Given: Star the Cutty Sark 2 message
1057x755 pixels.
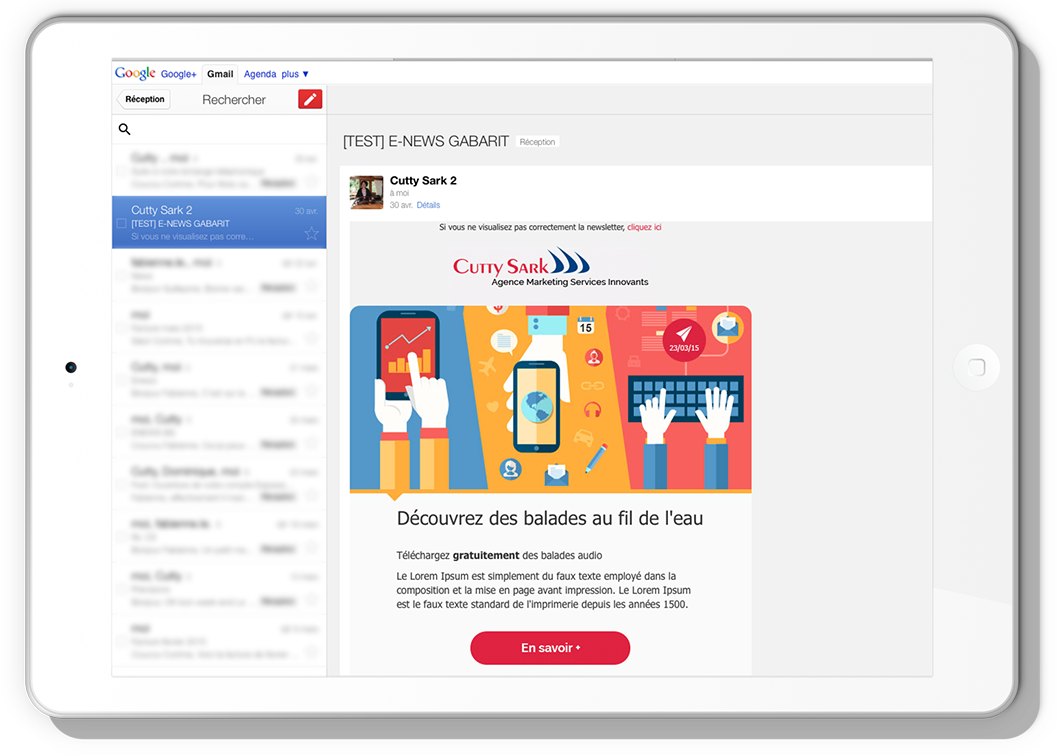Looking at the screenshot, I should tap(311, 233).
